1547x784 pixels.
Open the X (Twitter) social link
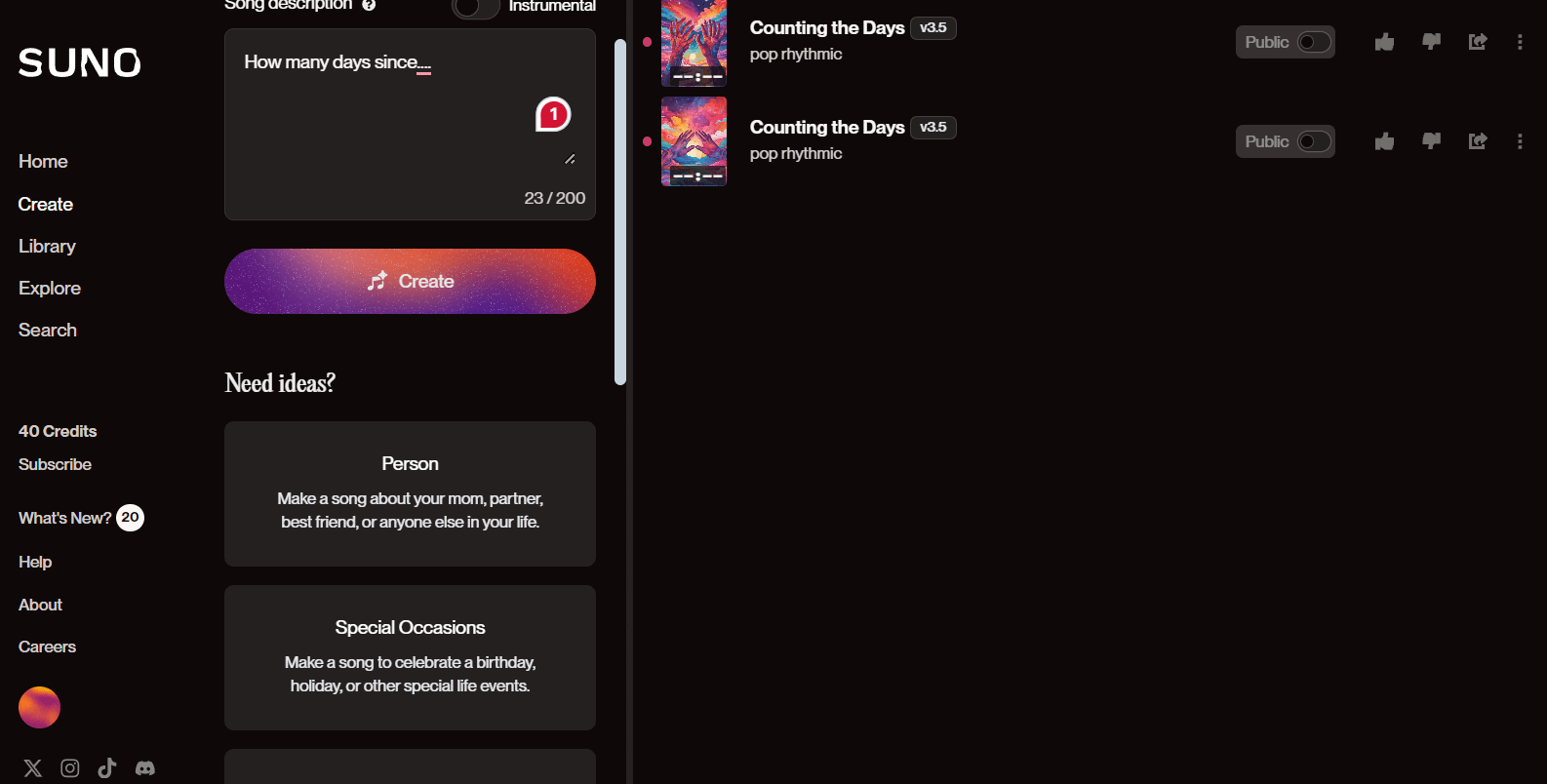33,768
